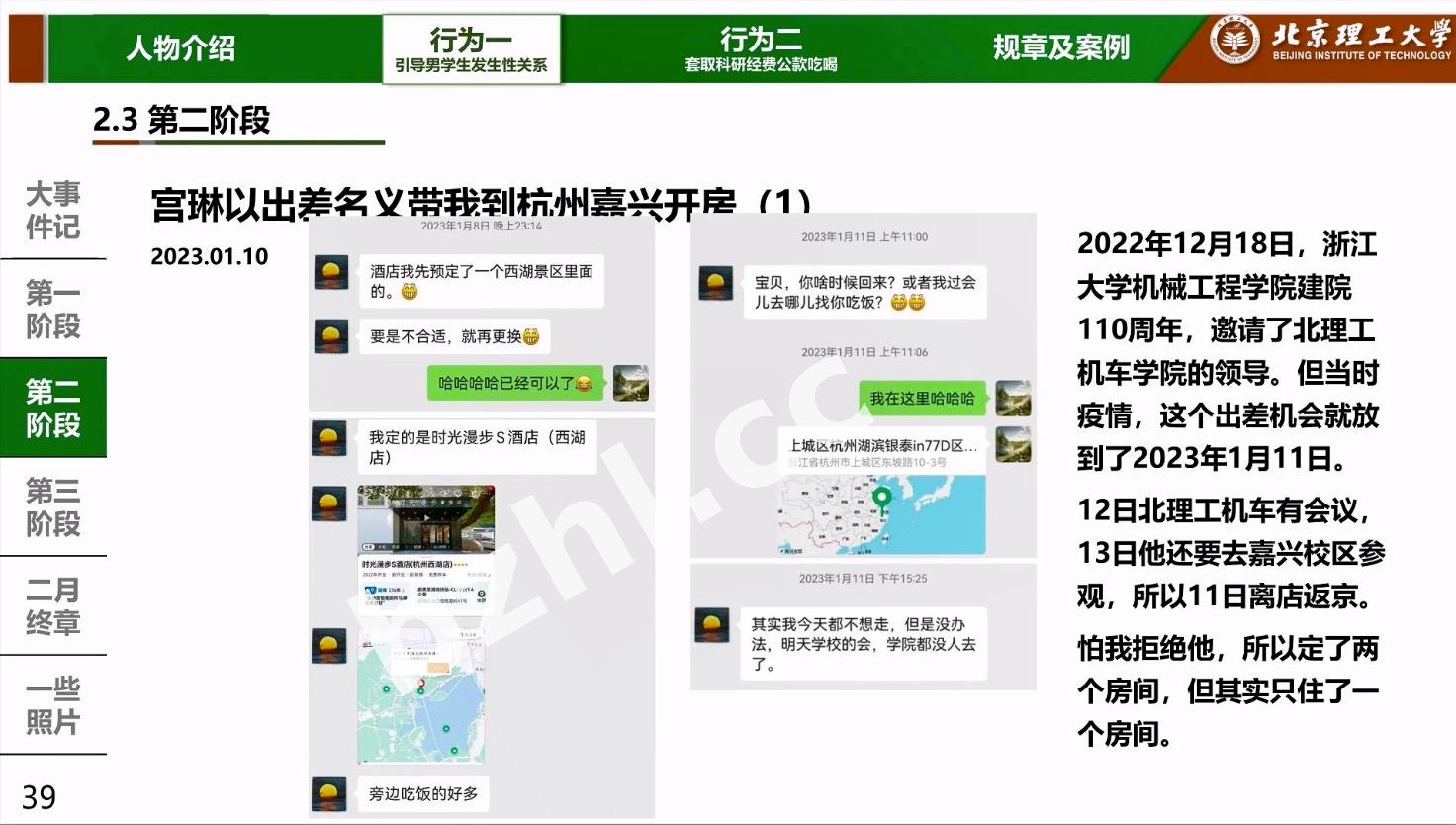Click the green bubble '哈哈哈哈已经可以了'

[x=515, y=383]
